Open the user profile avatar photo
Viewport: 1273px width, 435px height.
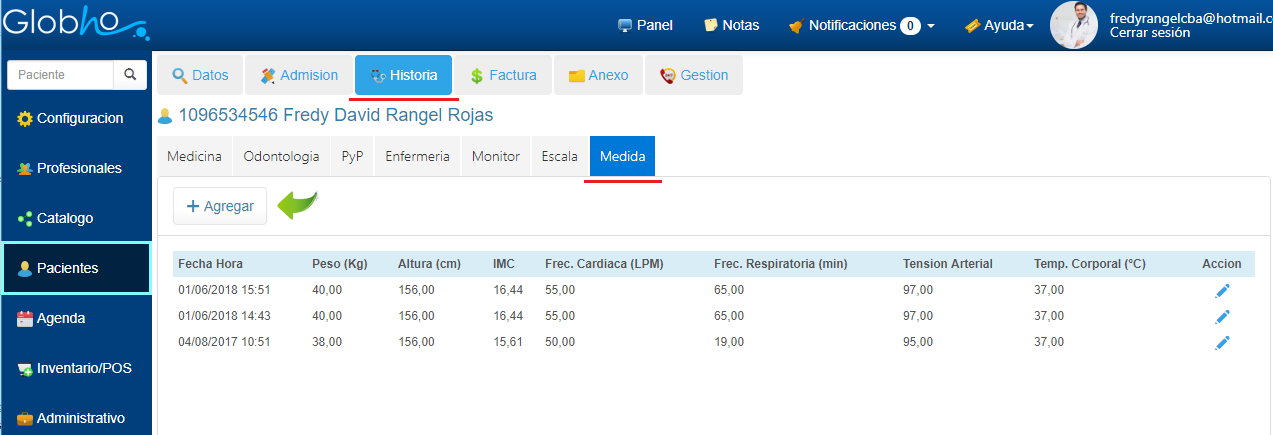point(1074,25)
